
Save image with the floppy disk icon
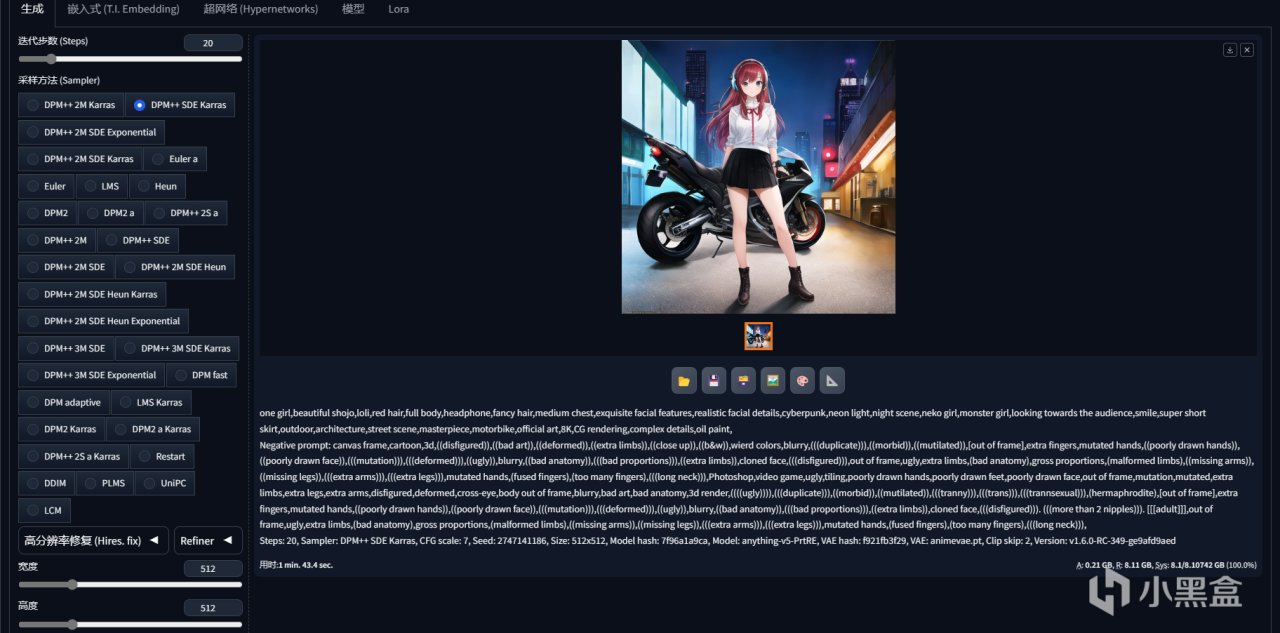pyautogui.click(x=713, y=380)
